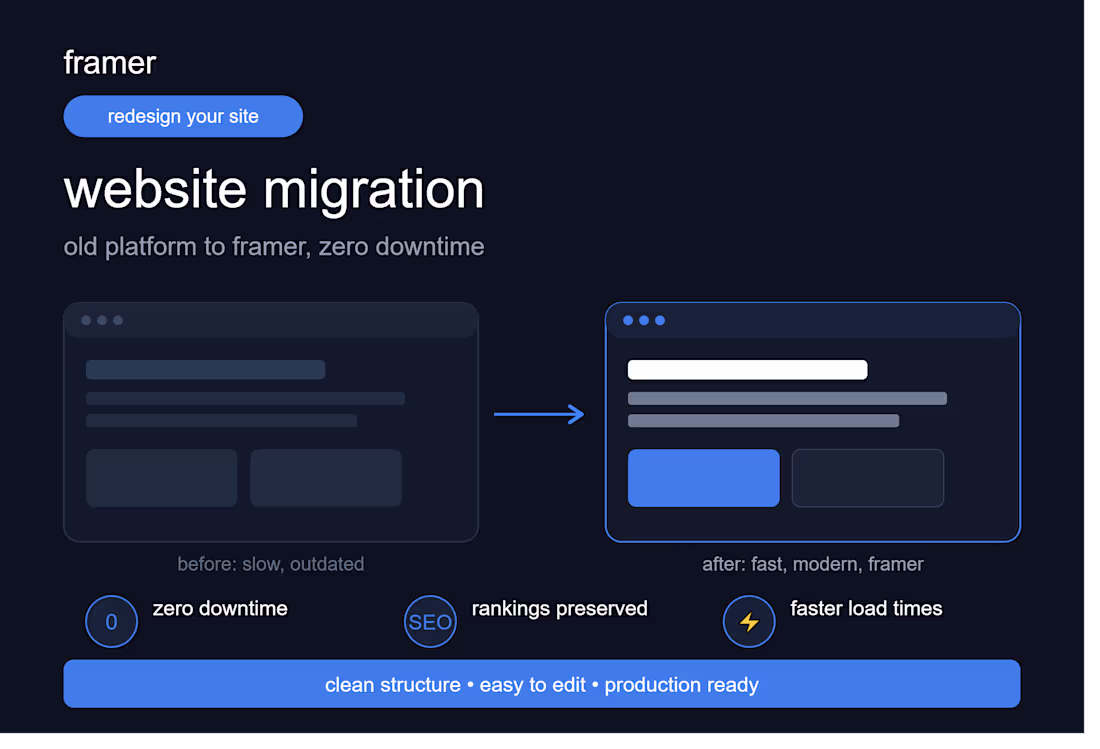Click the 'faster load times' label
The image size is (1100, 749).
click(x=866, y=608)
